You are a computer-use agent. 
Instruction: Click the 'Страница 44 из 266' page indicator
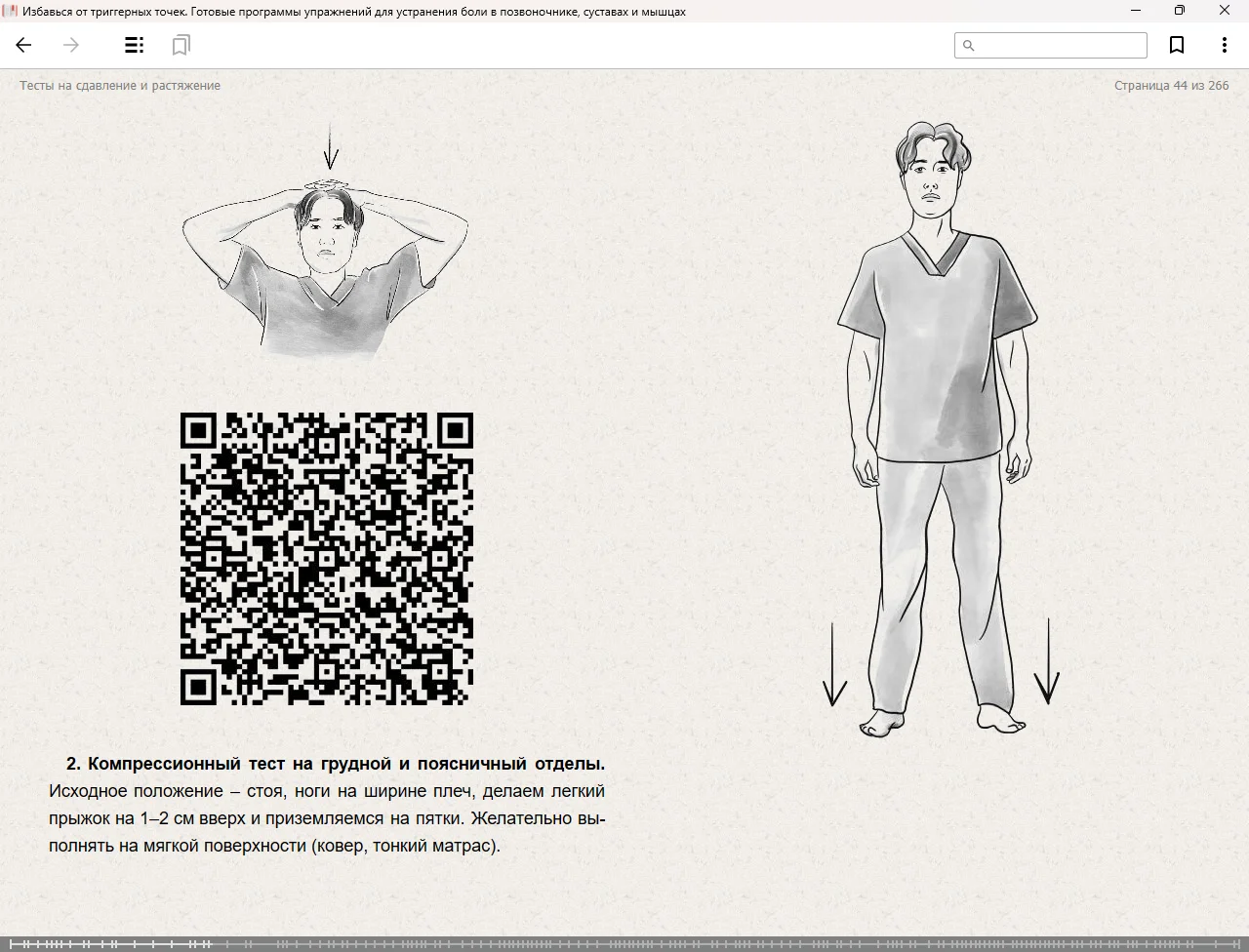pos(1171,86)
